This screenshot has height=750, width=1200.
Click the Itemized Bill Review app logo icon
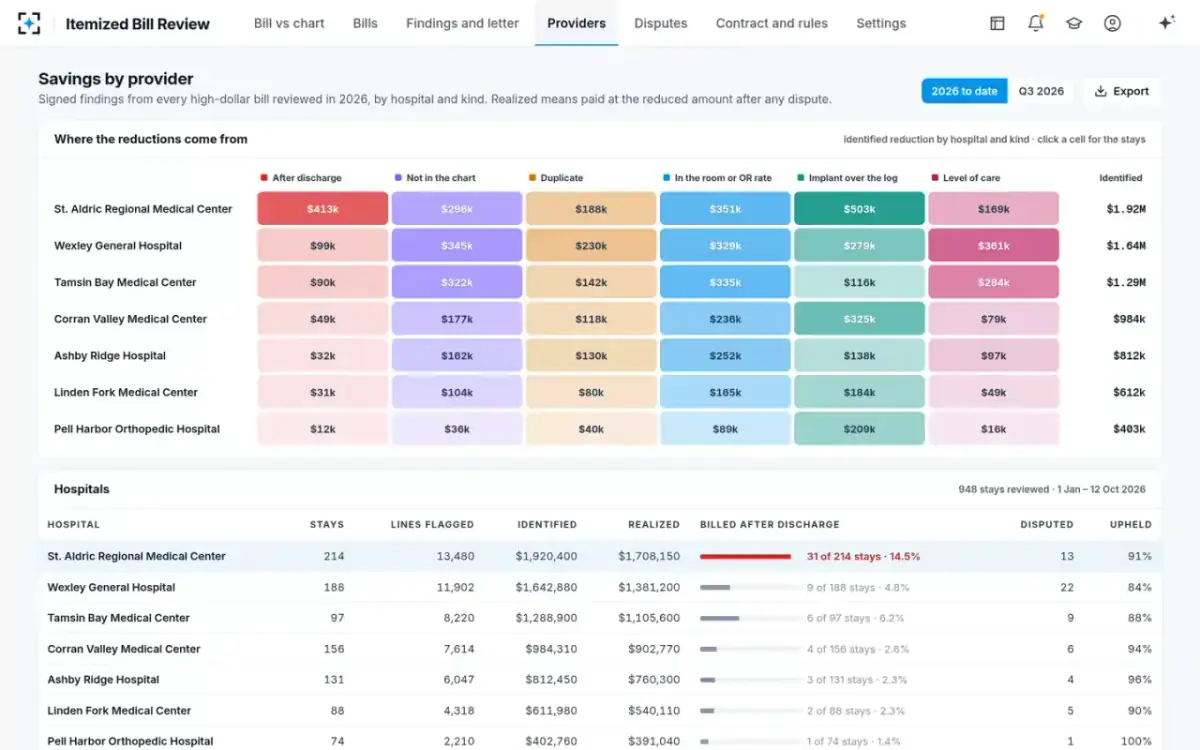[30, 23]
